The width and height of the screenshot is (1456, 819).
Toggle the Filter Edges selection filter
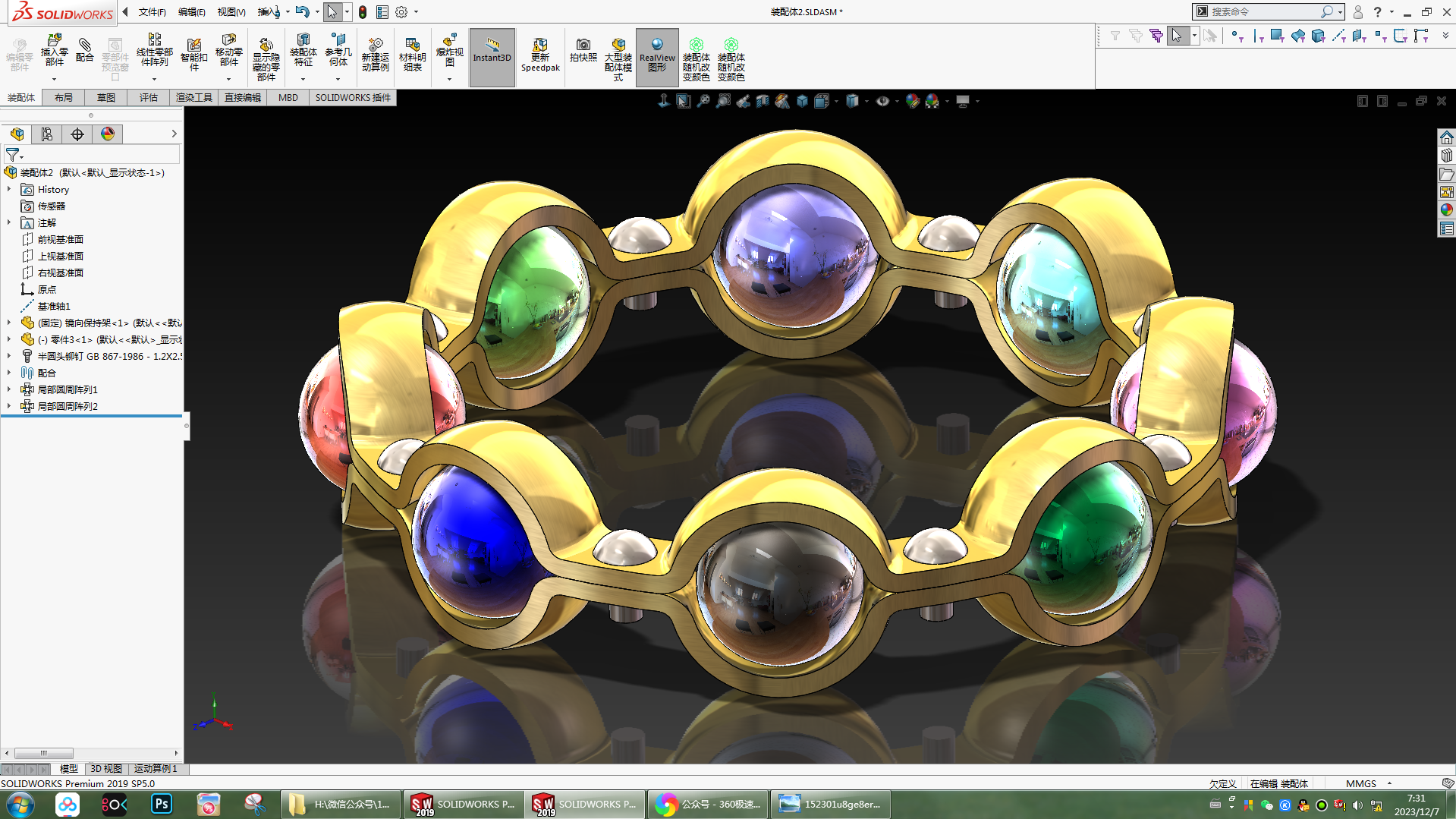1258,36
